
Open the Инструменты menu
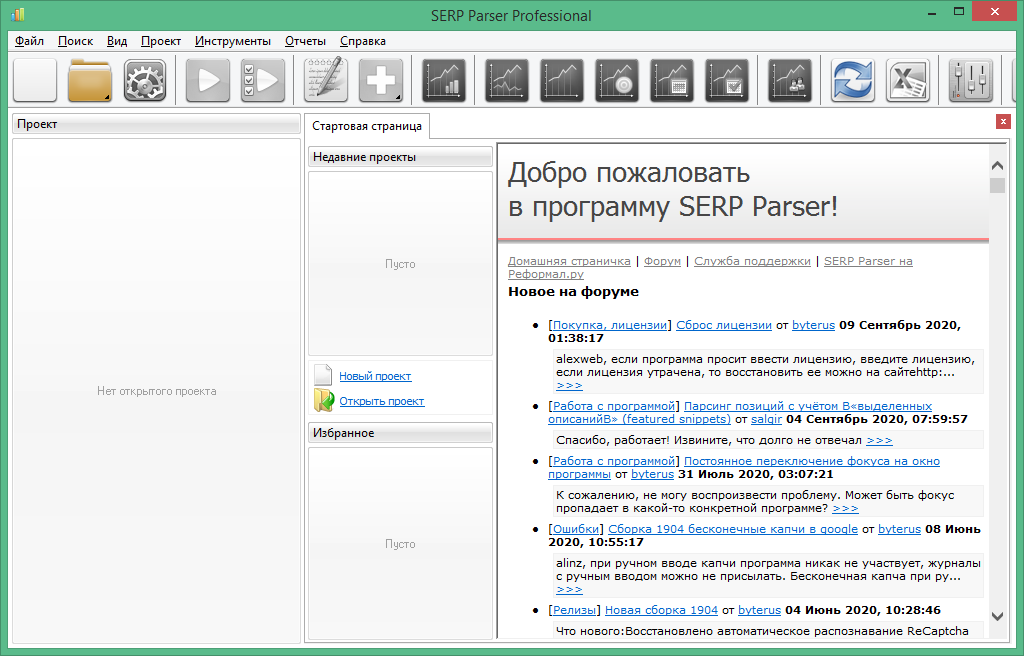[232, 41]
